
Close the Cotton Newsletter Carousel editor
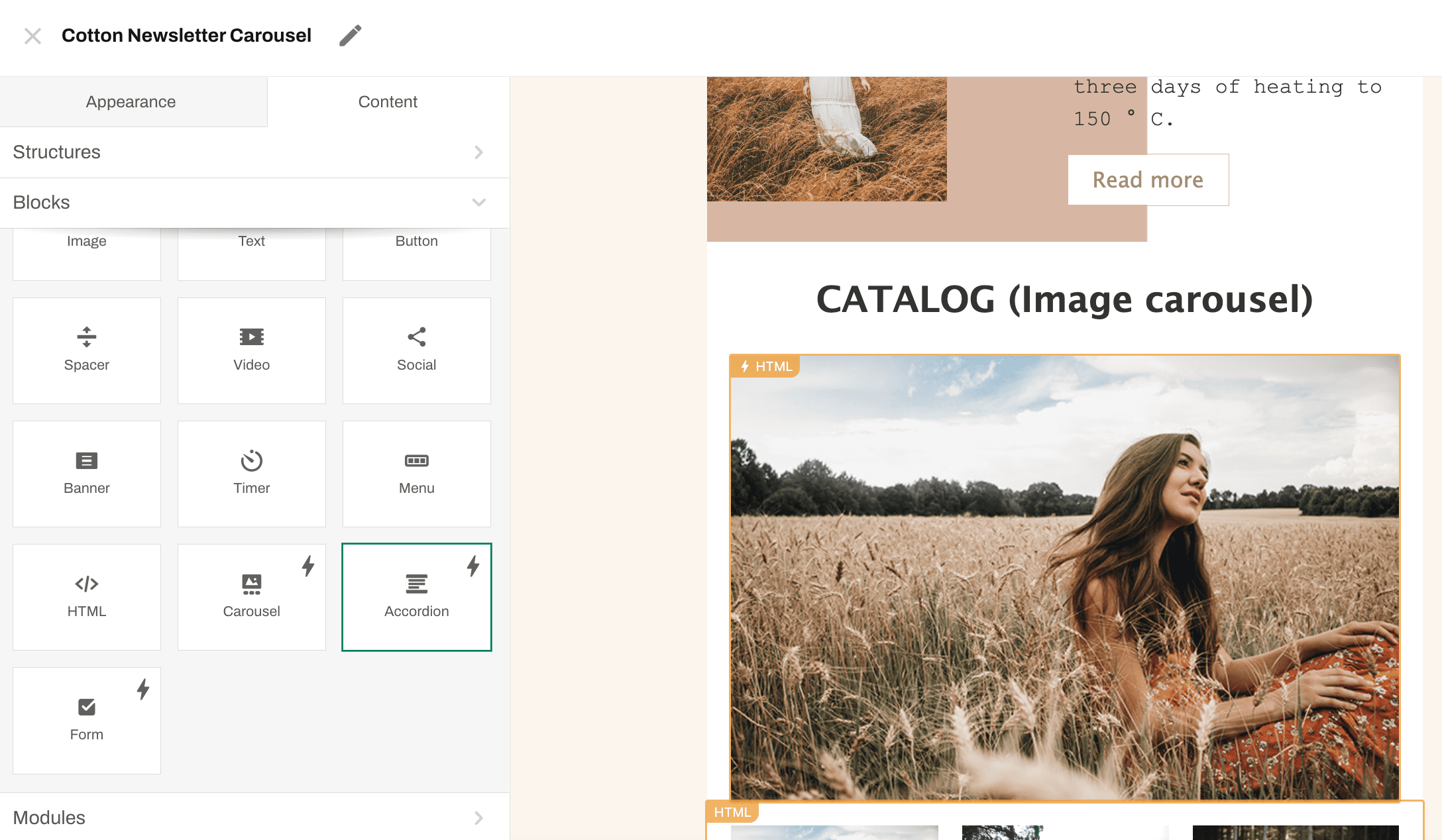click(x=32, y=36)
